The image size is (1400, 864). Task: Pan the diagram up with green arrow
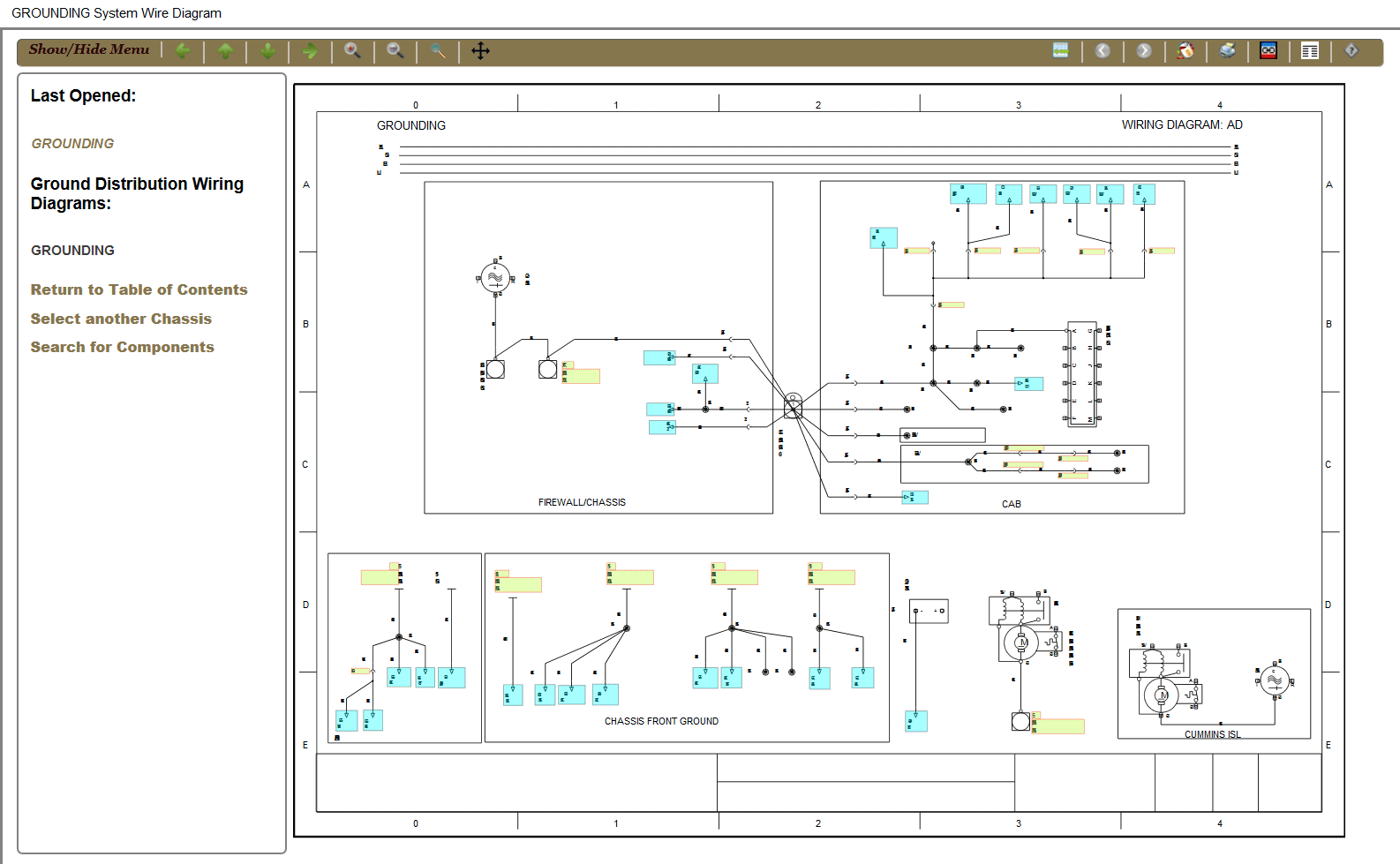(x=225, y=51)
